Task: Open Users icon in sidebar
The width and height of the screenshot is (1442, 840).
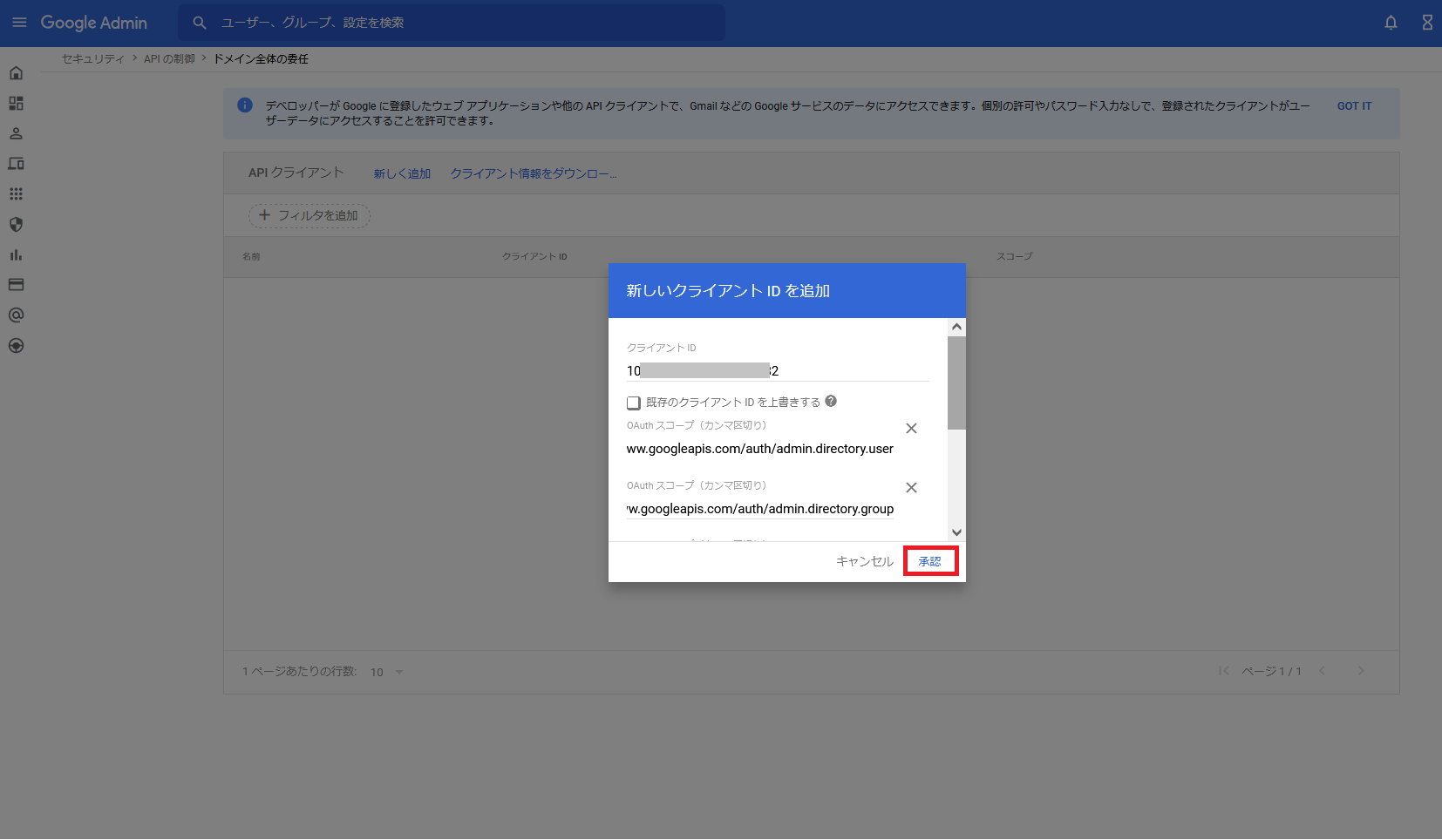Action: [x=16, y=133]
